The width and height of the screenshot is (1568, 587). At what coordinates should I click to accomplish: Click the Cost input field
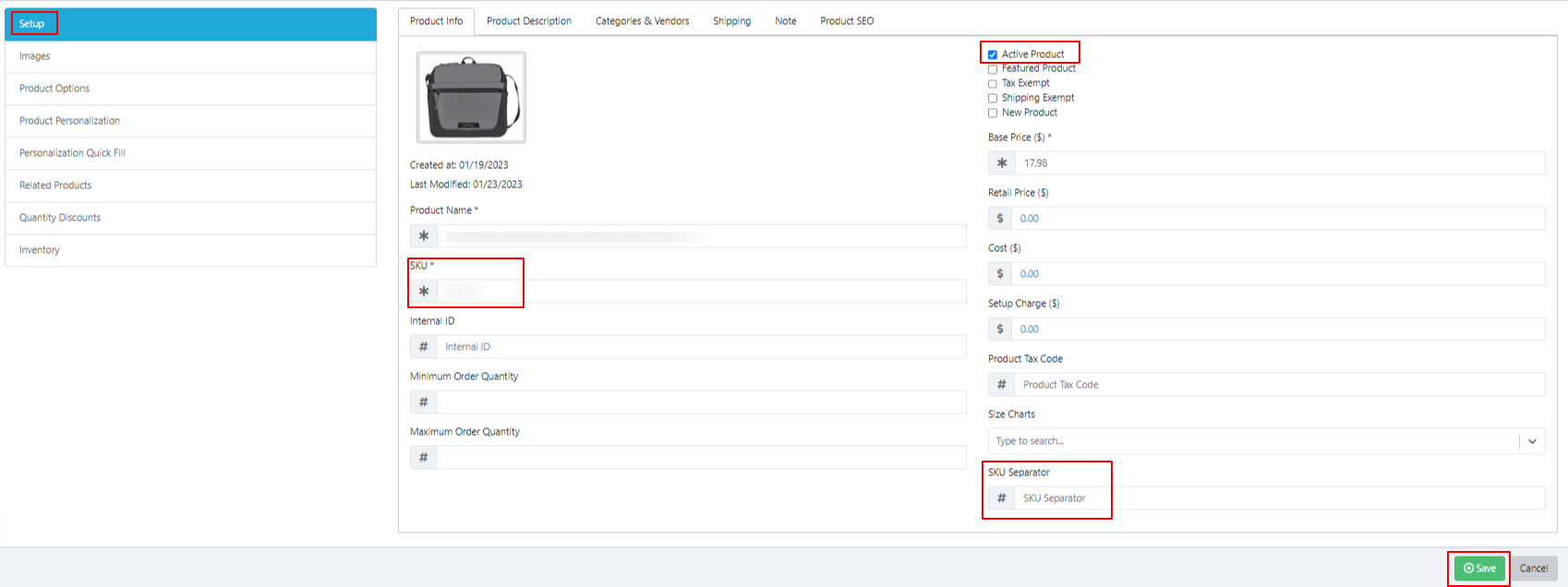(1278, 274)
